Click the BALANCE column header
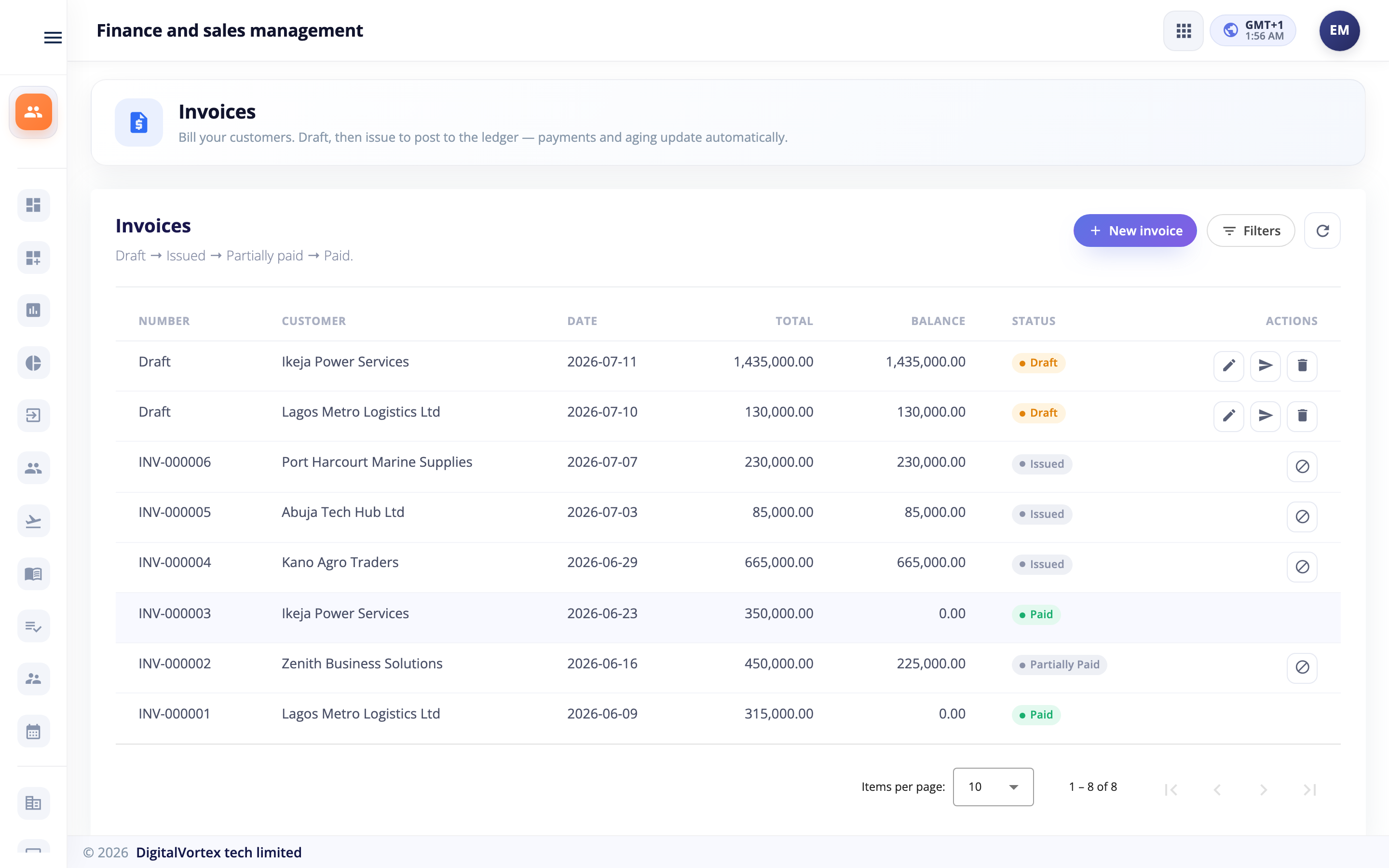 point(938,321)
